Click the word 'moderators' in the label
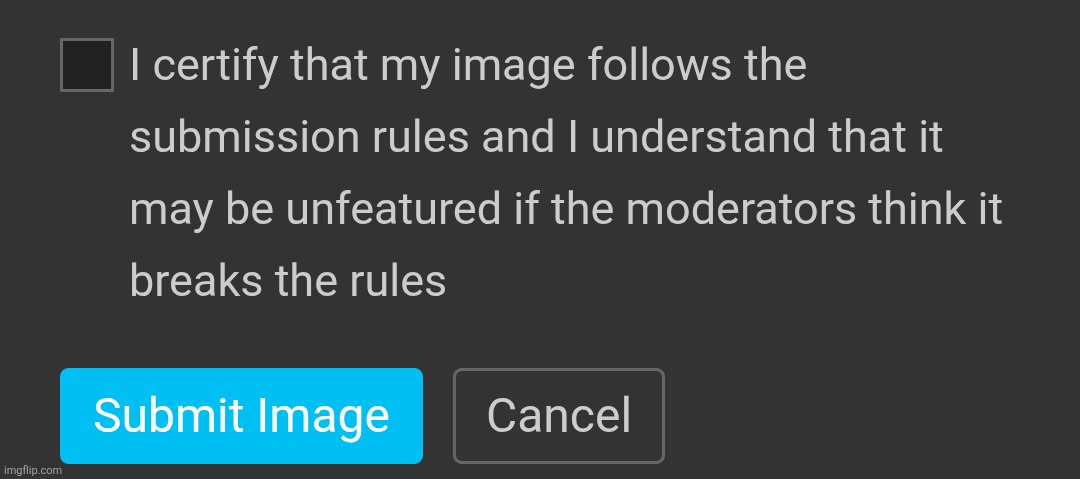Image resolution: width=1080 pixels, height=479 pixels. pos(740,209)
